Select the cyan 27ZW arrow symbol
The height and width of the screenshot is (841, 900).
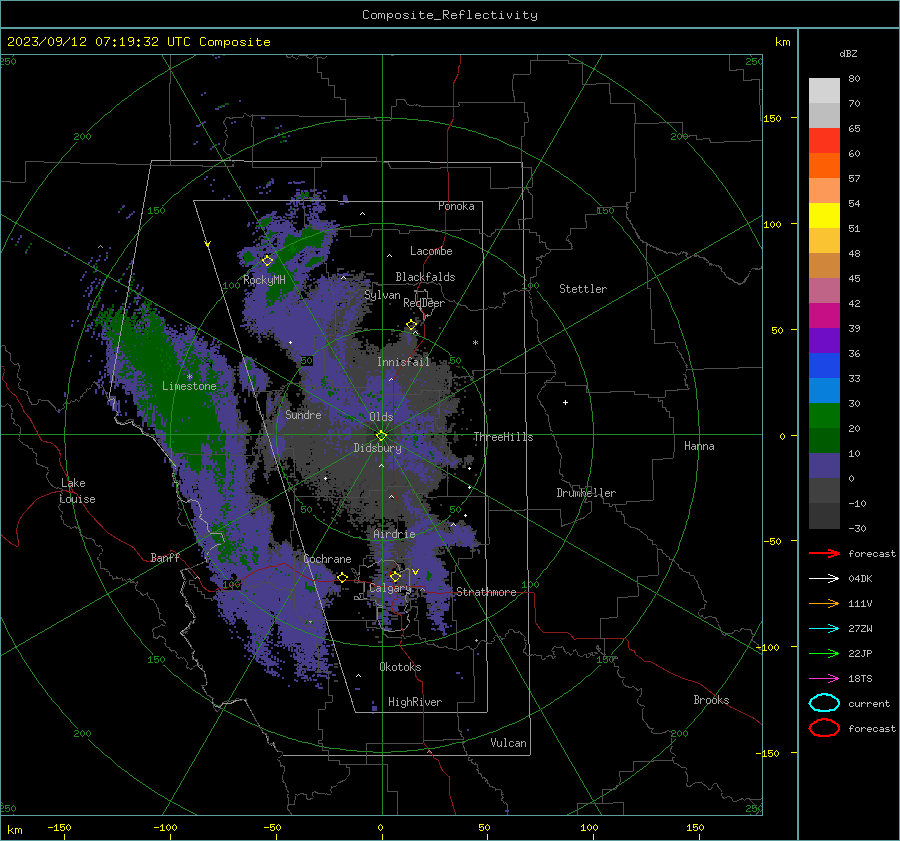coord(824,629)
